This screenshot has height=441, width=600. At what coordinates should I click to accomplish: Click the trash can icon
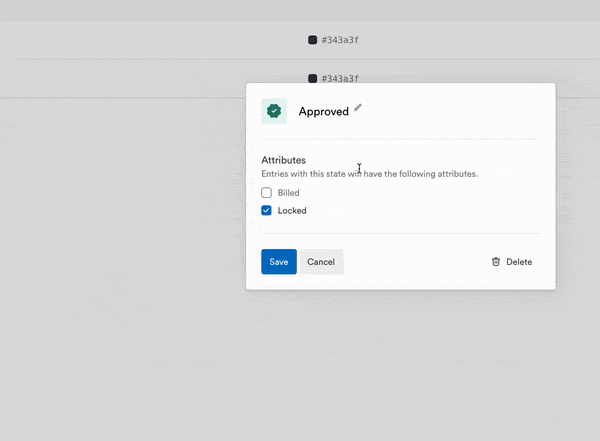point(495,262)
